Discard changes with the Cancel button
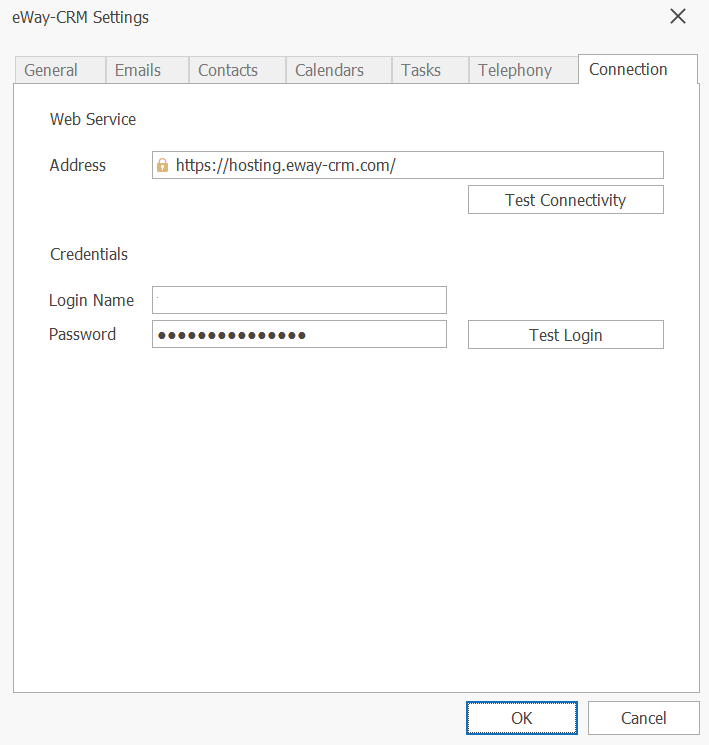Image resolution: width=709 pixels, height=745 pixels. coord(643,718)
